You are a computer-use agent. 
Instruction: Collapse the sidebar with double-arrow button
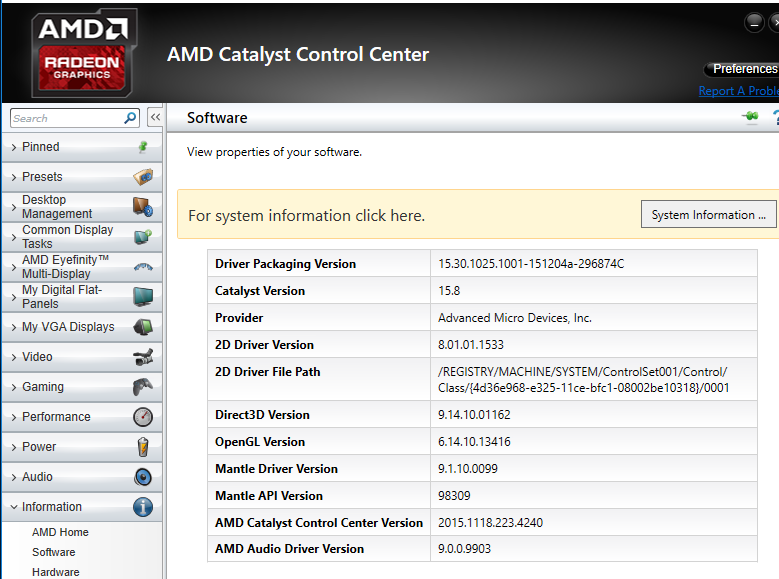pos(156,117)
